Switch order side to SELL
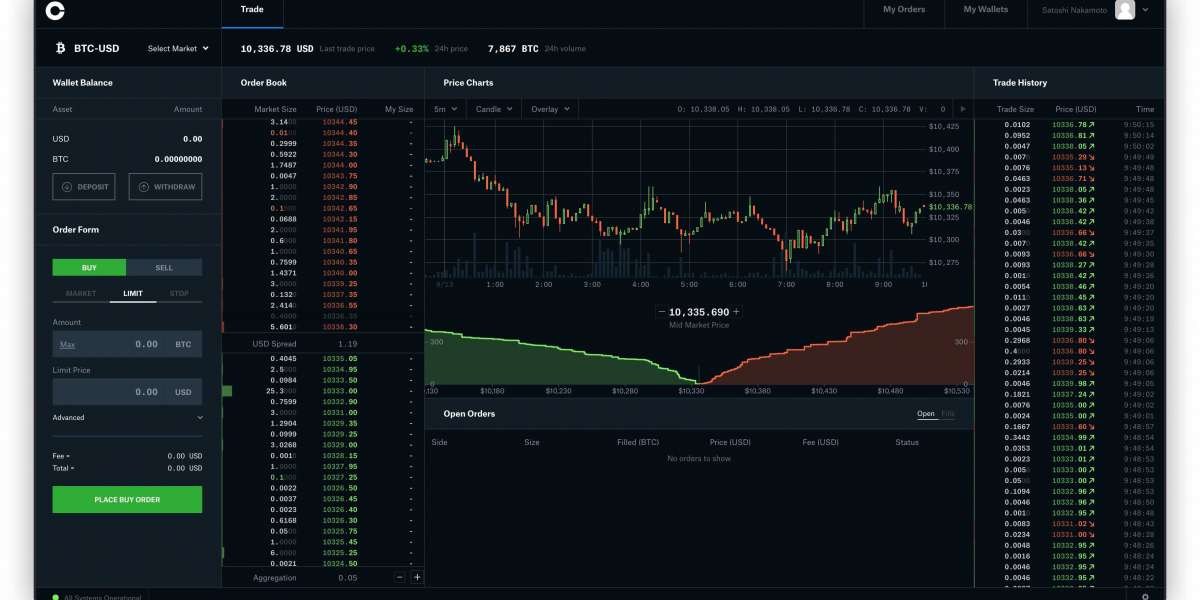The width and height of the screenshot is (1200, 600). [164, 268]
